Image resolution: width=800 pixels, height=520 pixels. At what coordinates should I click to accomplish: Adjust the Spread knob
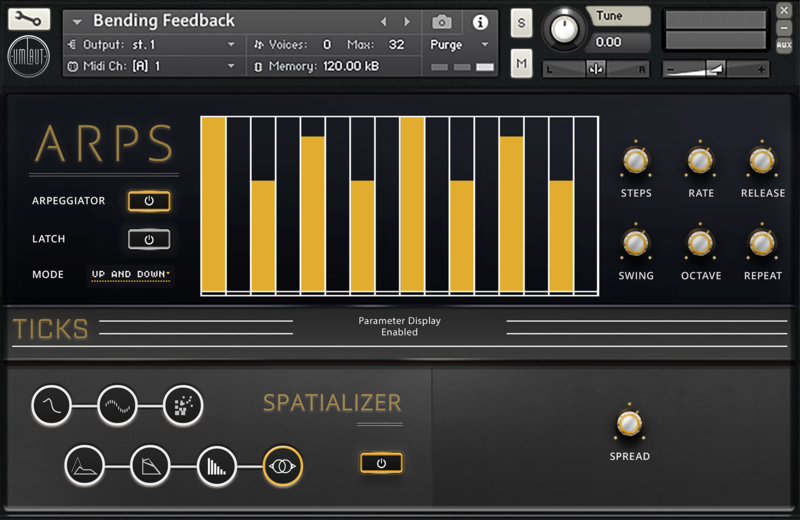(x=629, y=423)
